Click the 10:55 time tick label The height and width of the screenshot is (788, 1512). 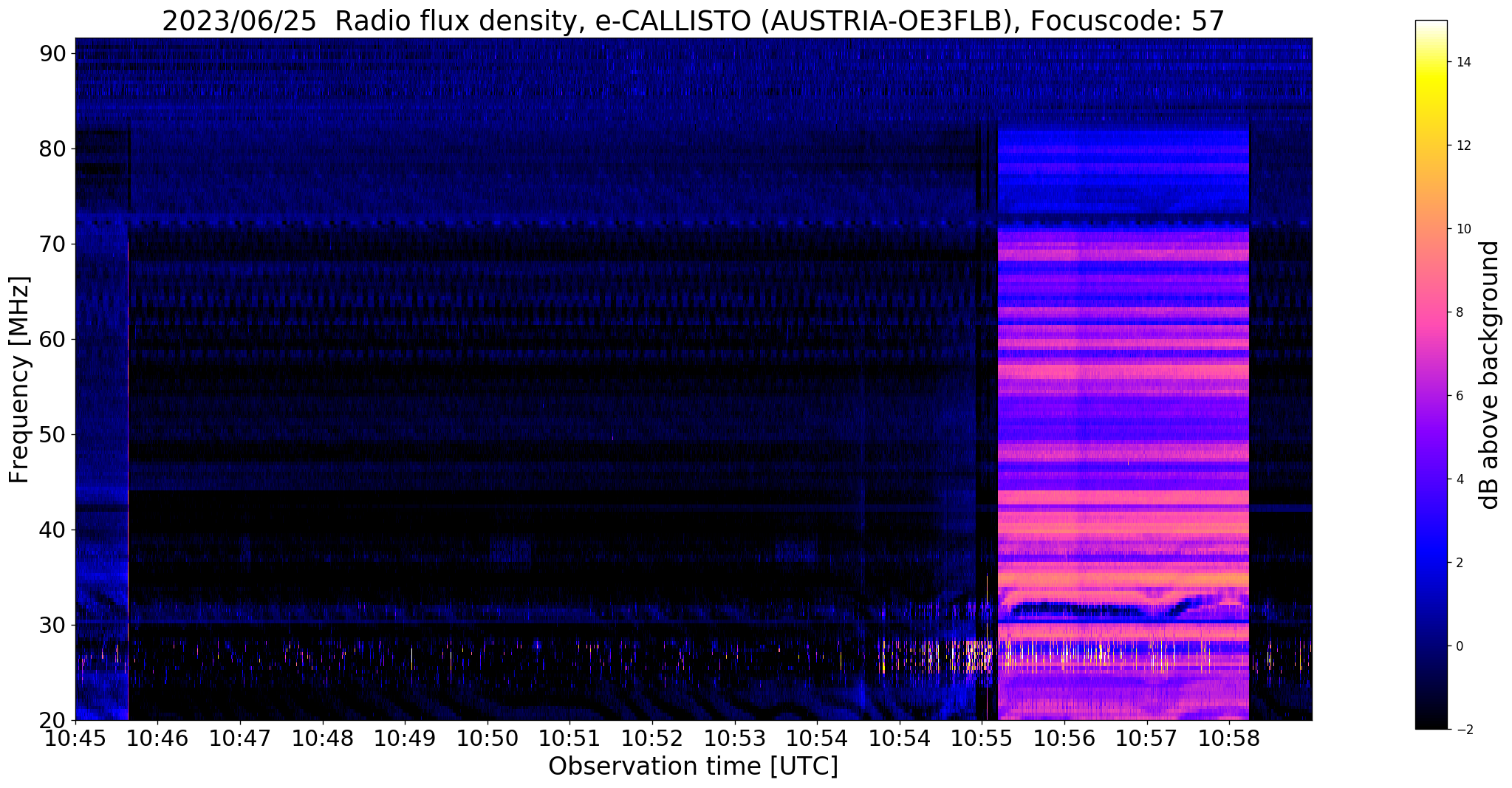[982, 738]
